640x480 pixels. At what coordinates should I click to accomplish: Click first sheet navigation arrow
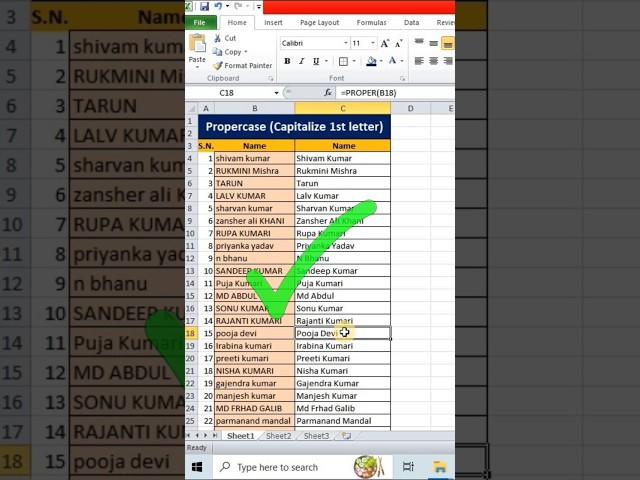pos(189,436)
